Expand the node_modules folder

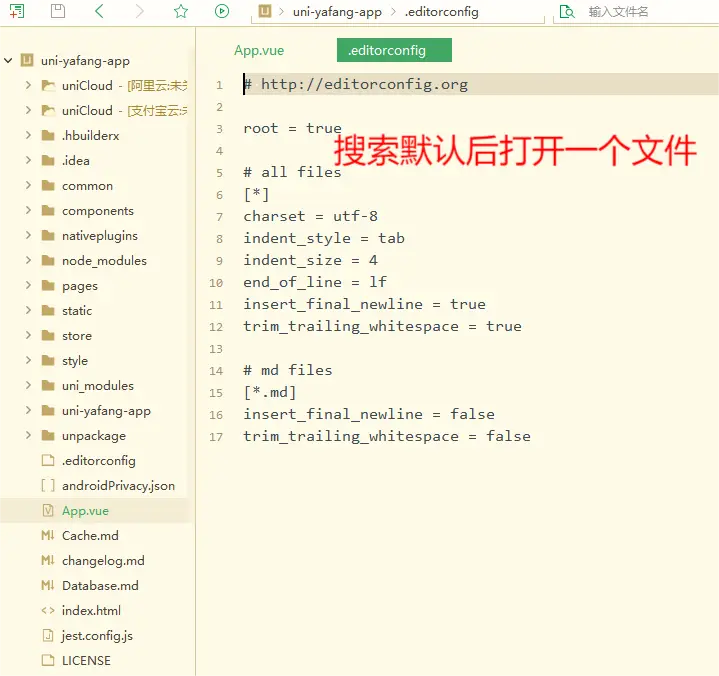(x=28, y=261)
